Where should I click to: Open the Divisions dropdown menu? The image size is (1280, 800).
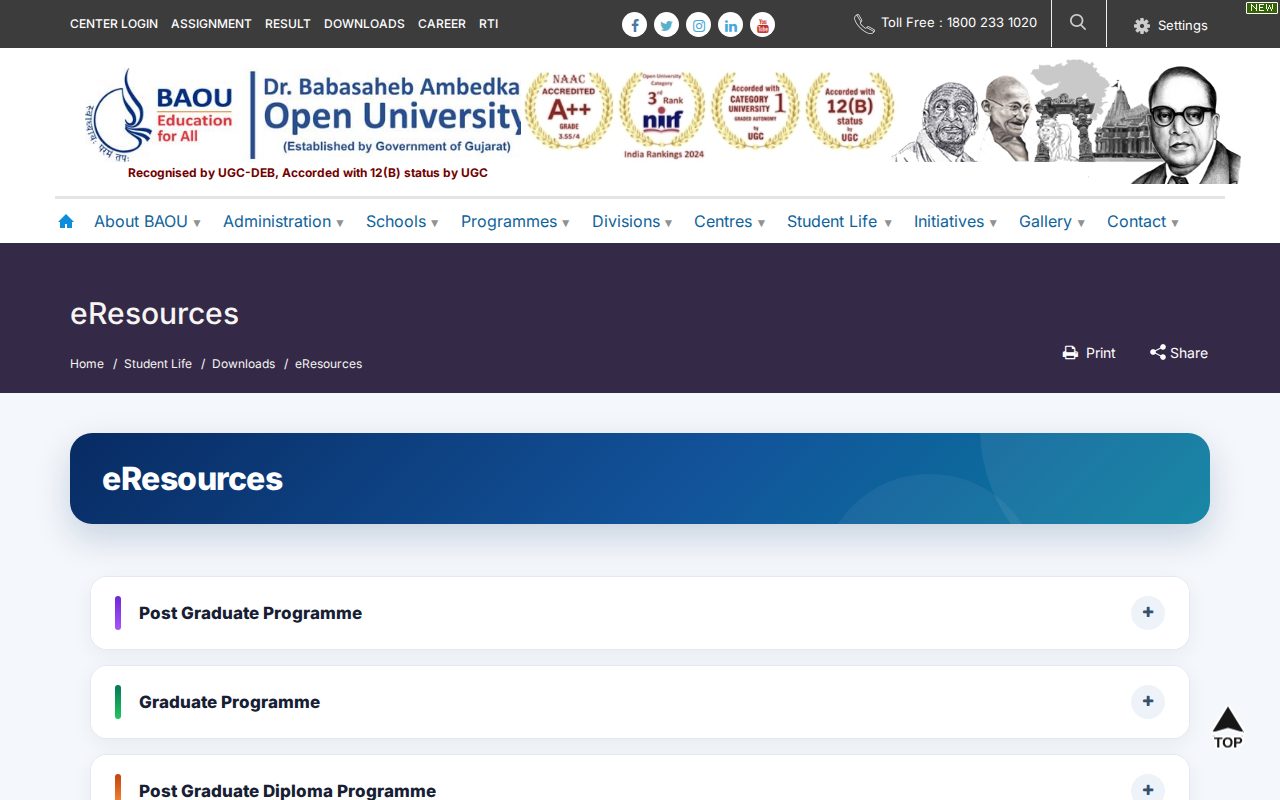click(633, 222)
